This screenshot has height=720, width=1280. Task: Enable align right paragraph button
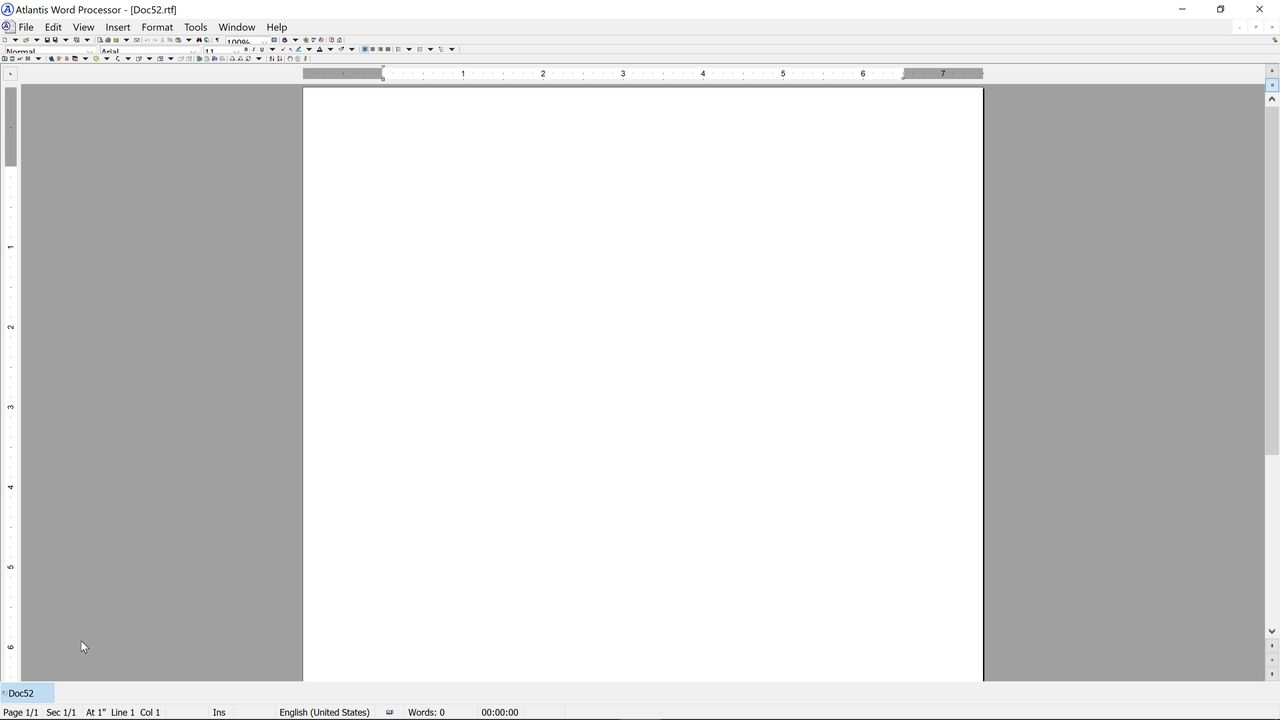(x=380, y=49)
